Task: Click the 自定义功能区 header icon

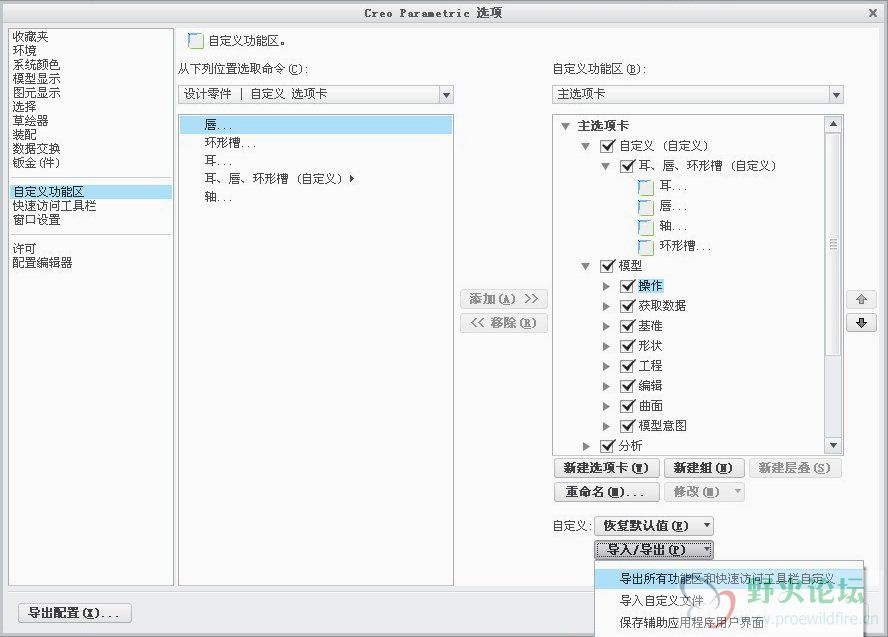Action: (x=195, y=40)
